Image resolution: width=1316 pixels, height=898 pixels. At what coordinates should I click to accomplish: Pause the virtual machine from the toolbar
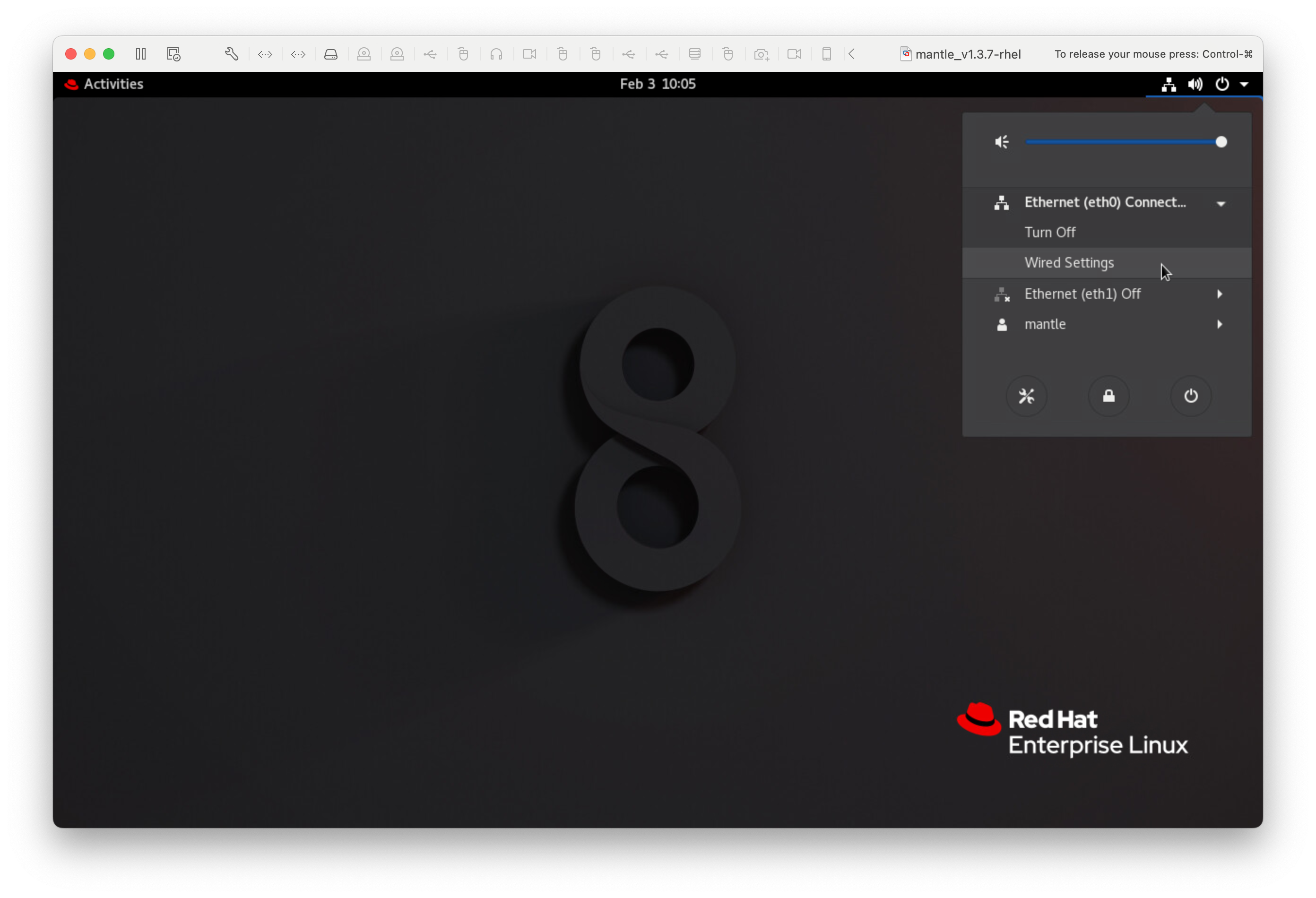click(140, 54)
